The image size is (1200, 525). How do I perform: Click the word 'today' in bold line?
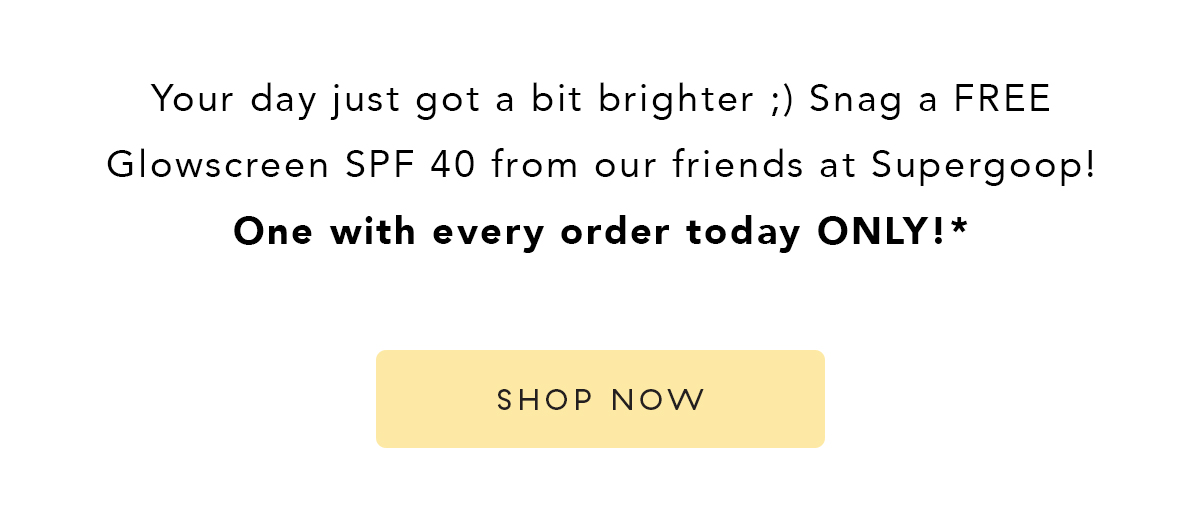tap(743, 234)
